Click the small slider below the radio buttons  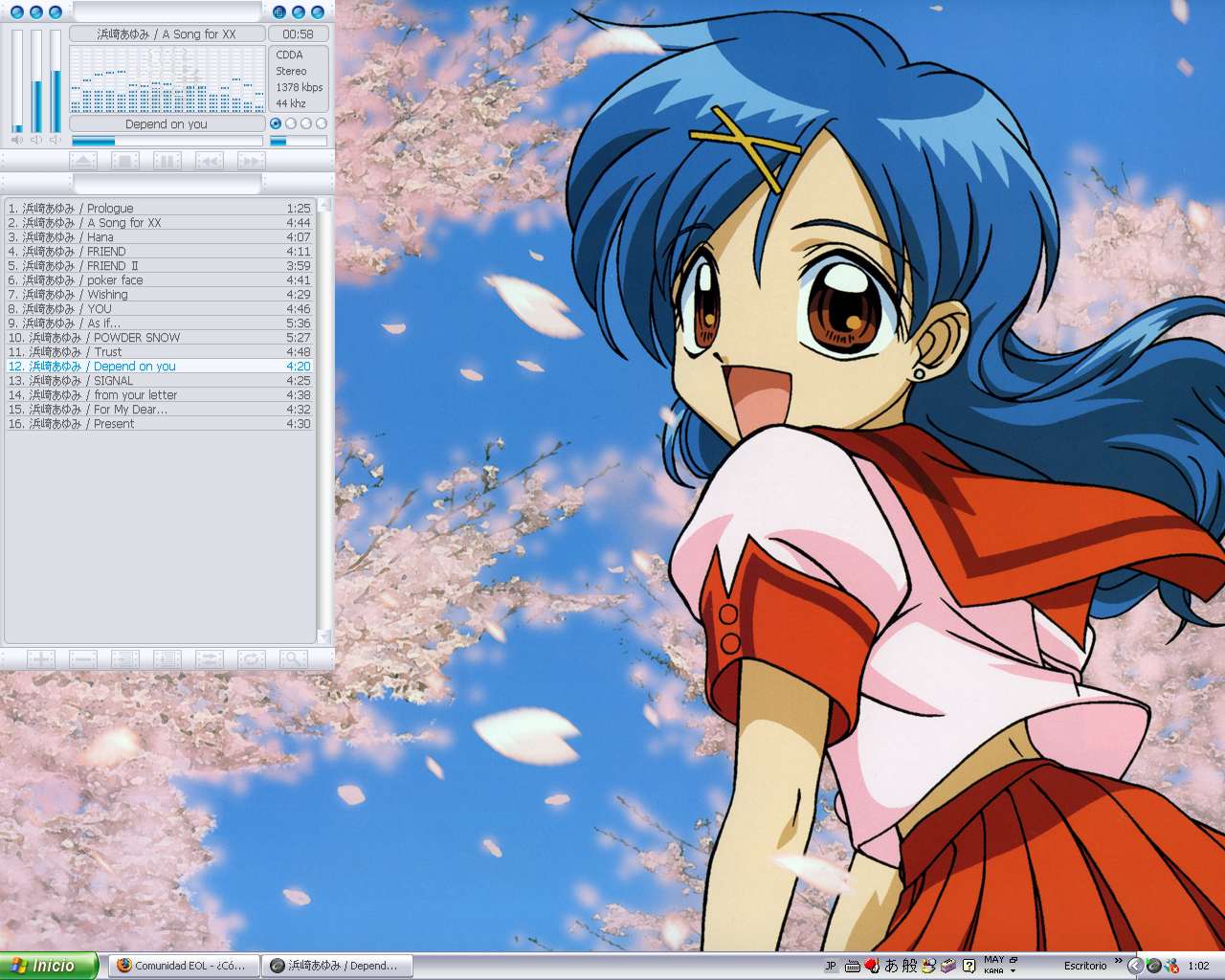(299, 141)
